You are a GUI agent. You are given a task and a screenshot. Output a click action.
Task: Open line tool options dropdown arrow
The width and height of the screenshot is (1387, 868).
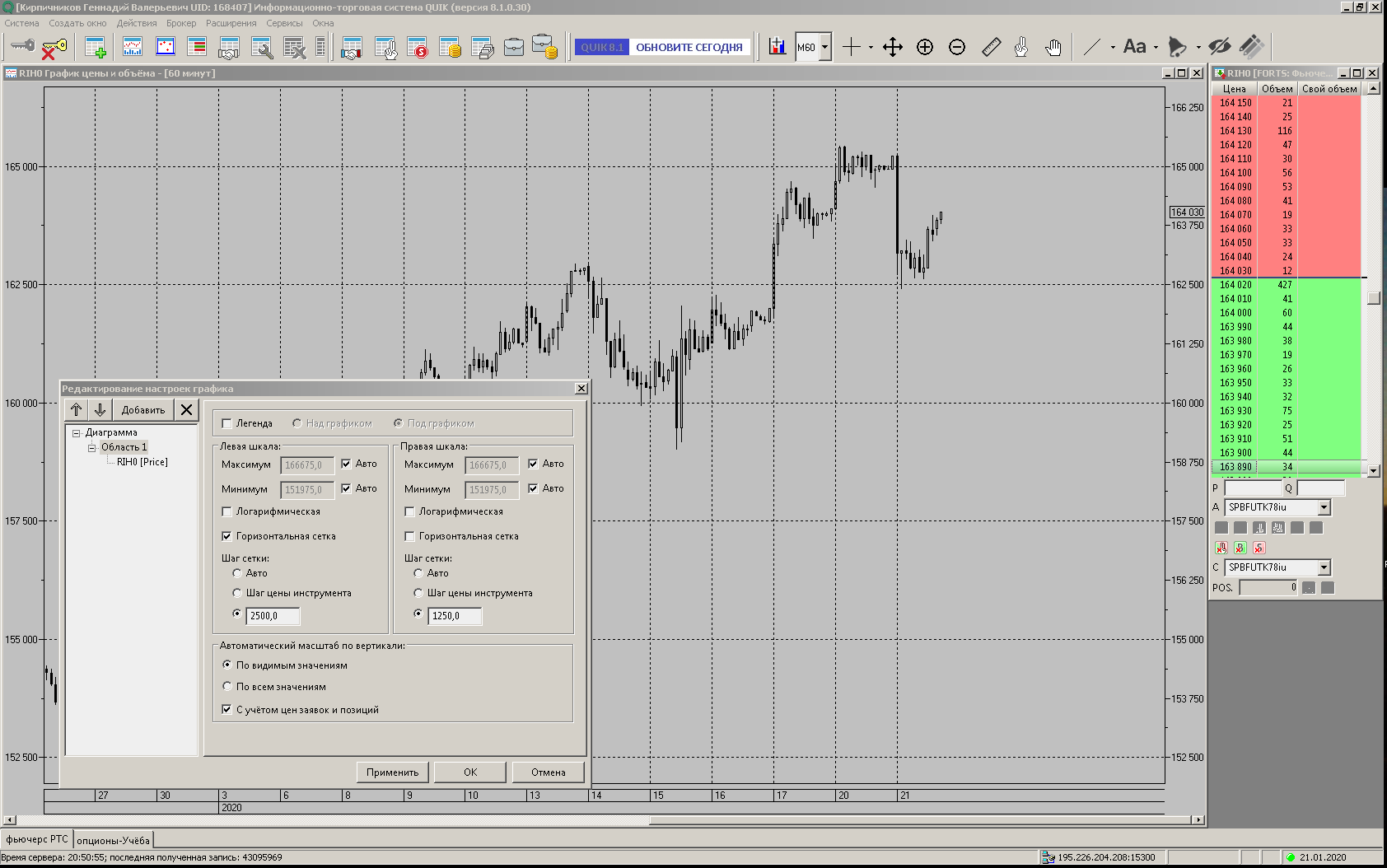point(1113,48)
